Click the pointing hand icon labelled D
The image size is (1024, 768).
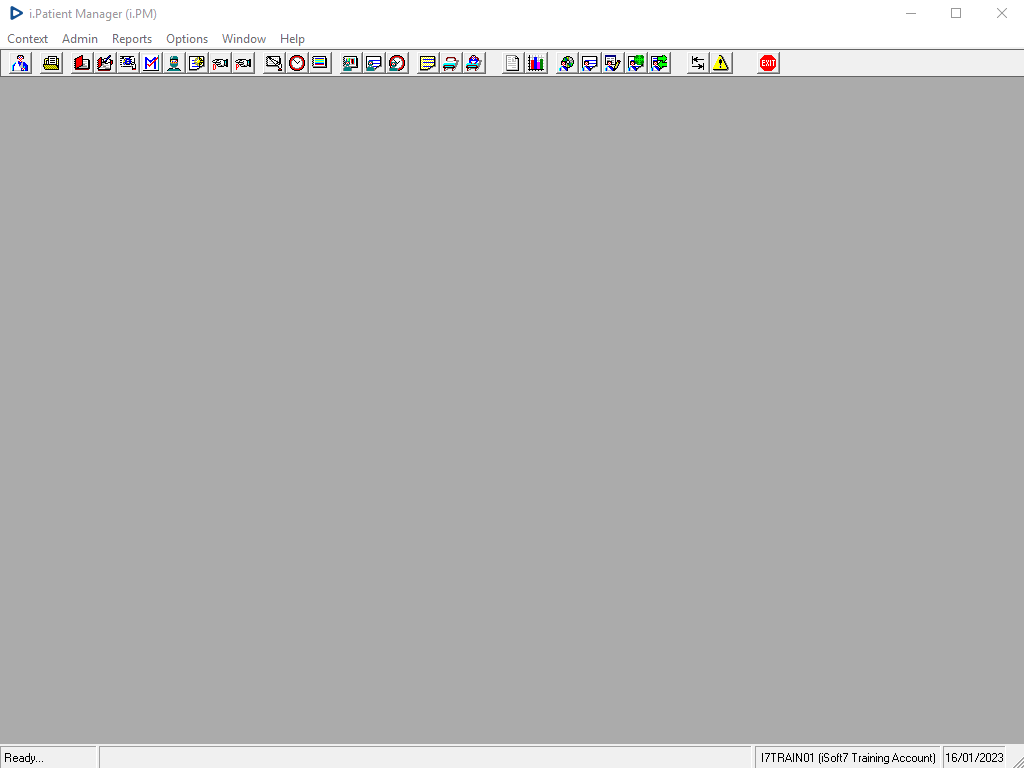(220, 63)
